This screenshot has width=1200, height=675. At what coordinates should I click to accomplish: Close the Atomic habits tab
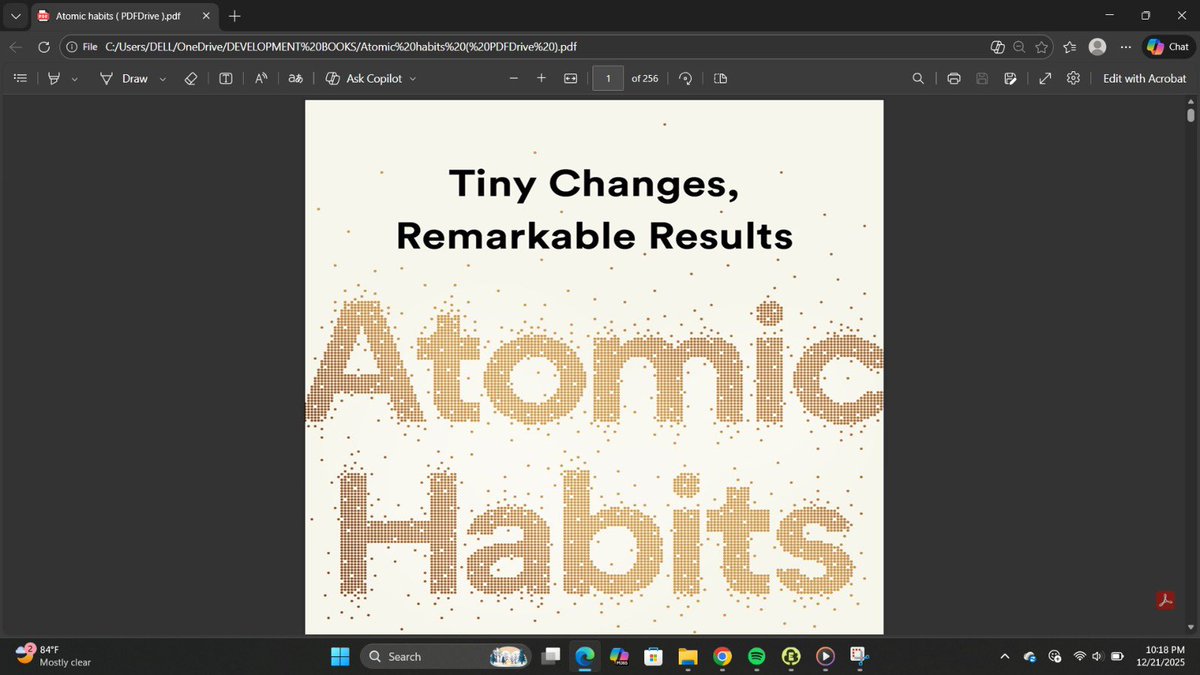pos(206,16)
